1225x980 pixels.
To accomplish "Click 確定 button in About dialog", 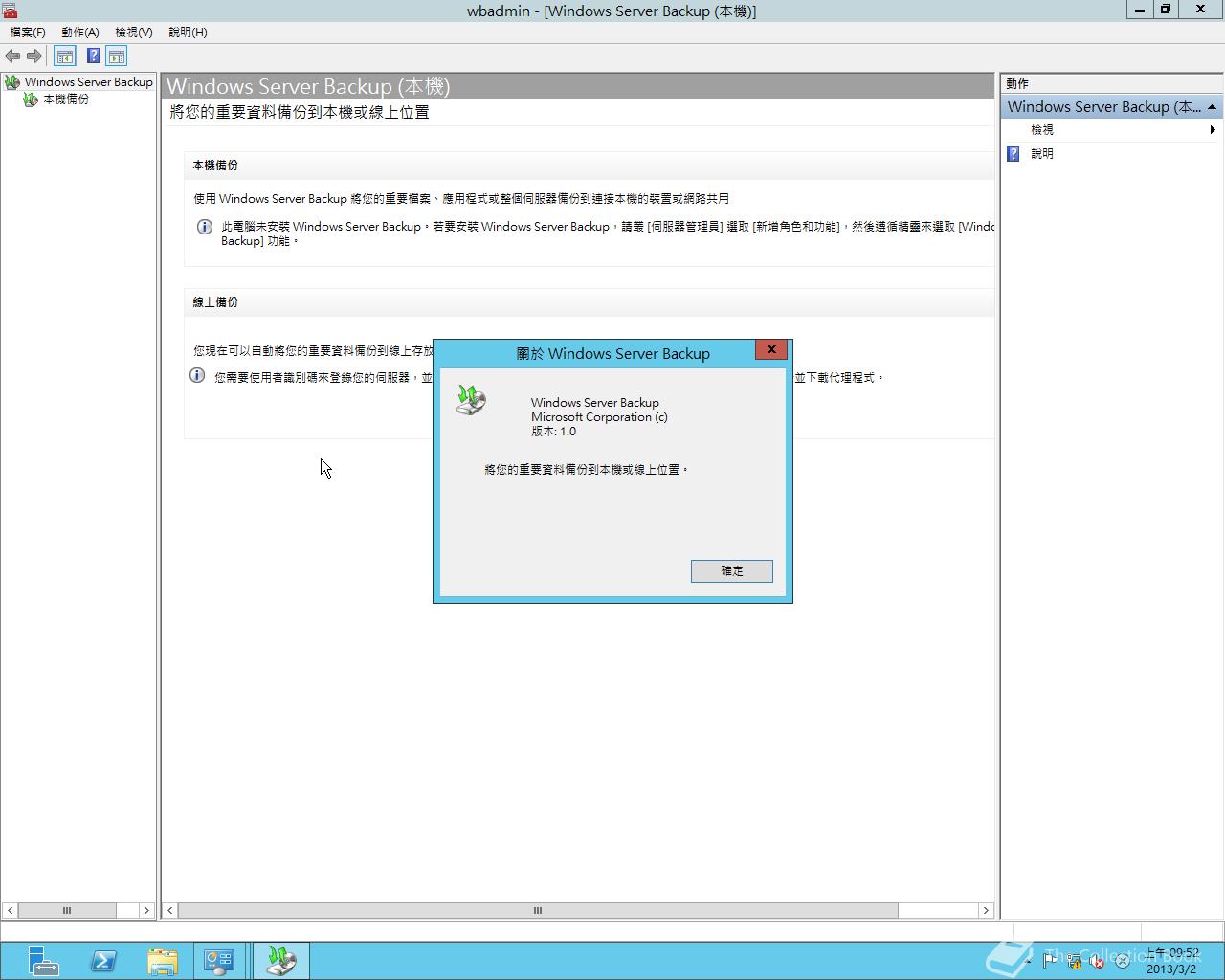I will (x=732, y=571).
